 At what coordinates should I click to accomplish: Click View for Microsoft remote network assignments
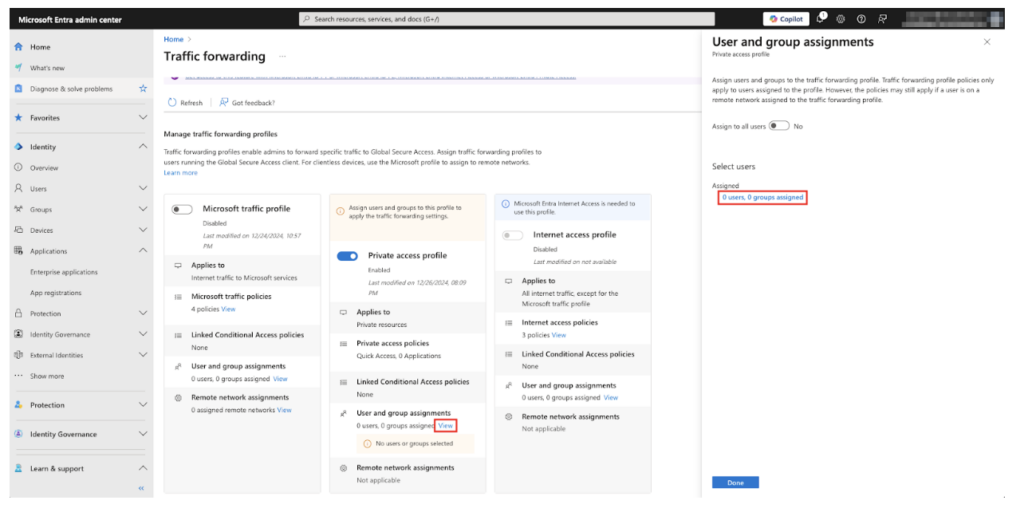pyautogui.click(x=284, y=410)
